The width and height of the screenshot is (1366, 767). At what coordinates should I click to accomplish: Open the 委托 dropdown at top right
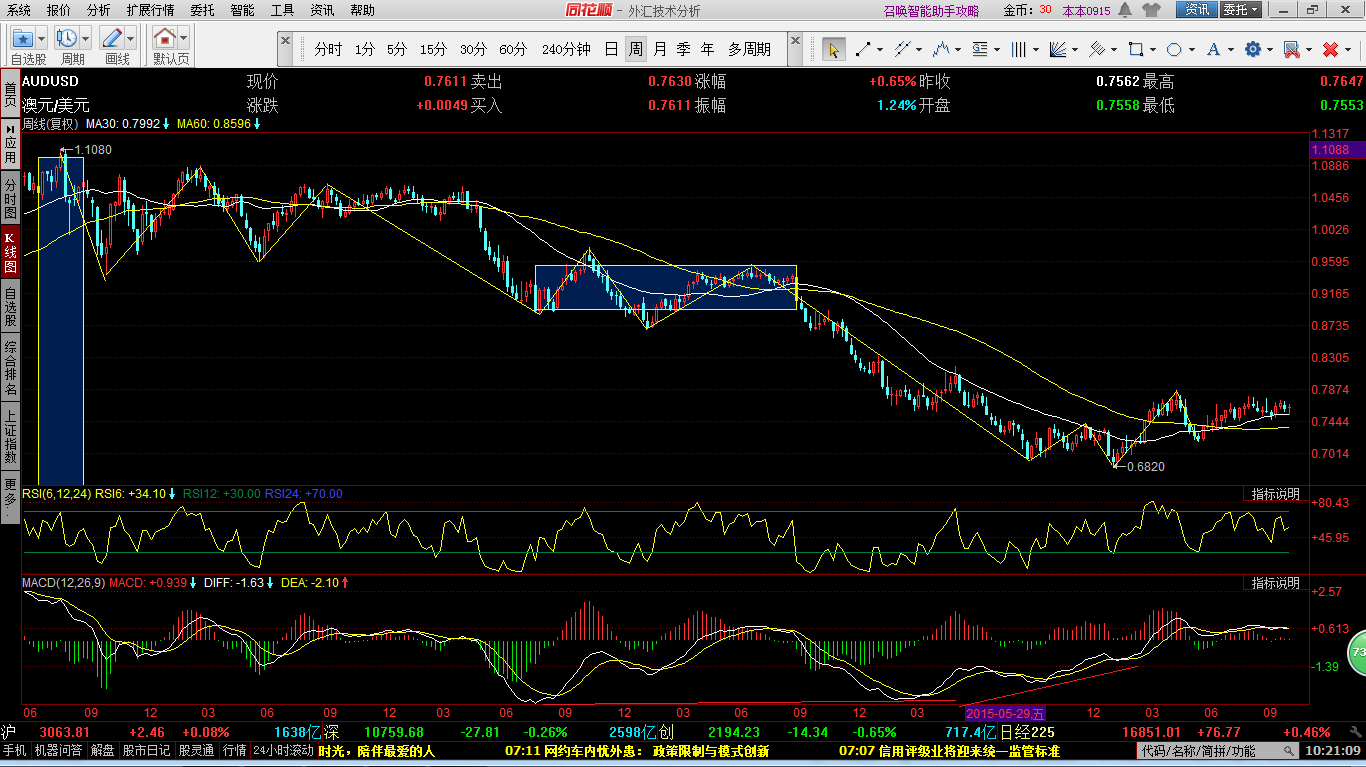point(1240,10)
